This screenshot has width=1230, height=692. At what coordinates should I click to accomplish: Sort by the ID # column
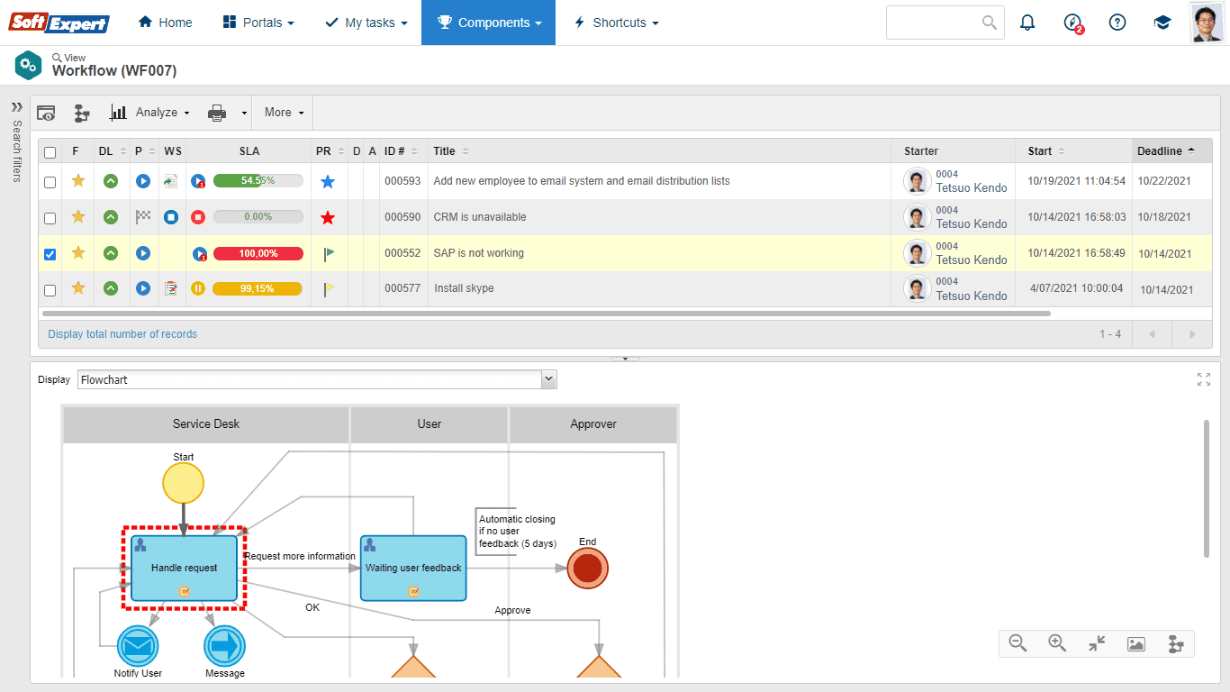pyautogui.click(x=402, y=151)
